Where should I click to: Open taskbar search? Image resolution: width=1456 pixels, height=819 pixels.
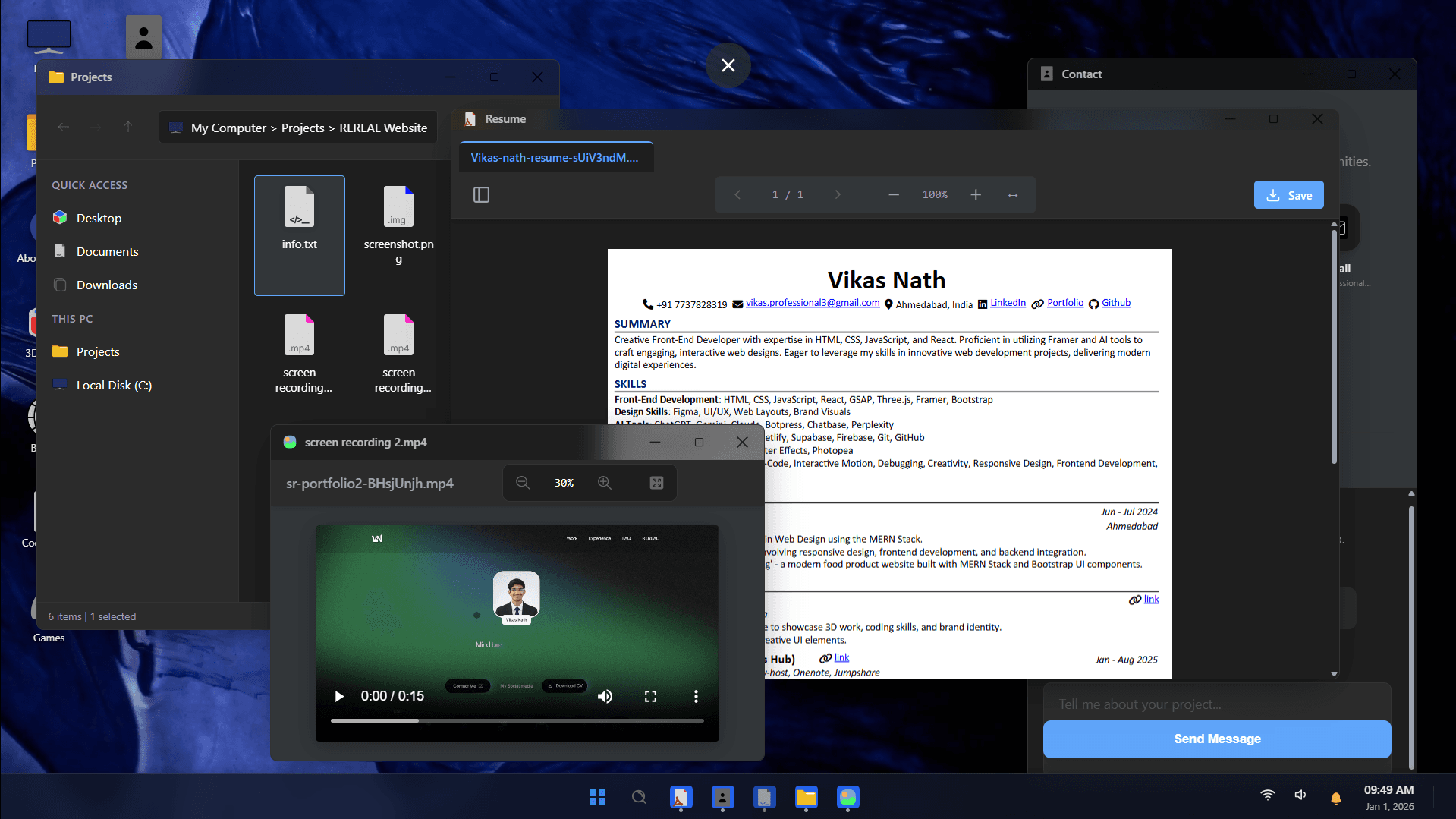pos(639,797)
